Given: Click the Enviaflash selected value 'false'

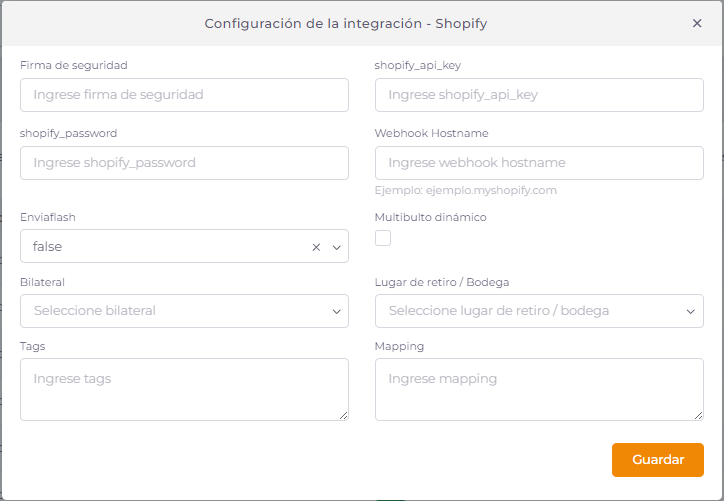Looking at the screenshot, I should click(49, 247).
